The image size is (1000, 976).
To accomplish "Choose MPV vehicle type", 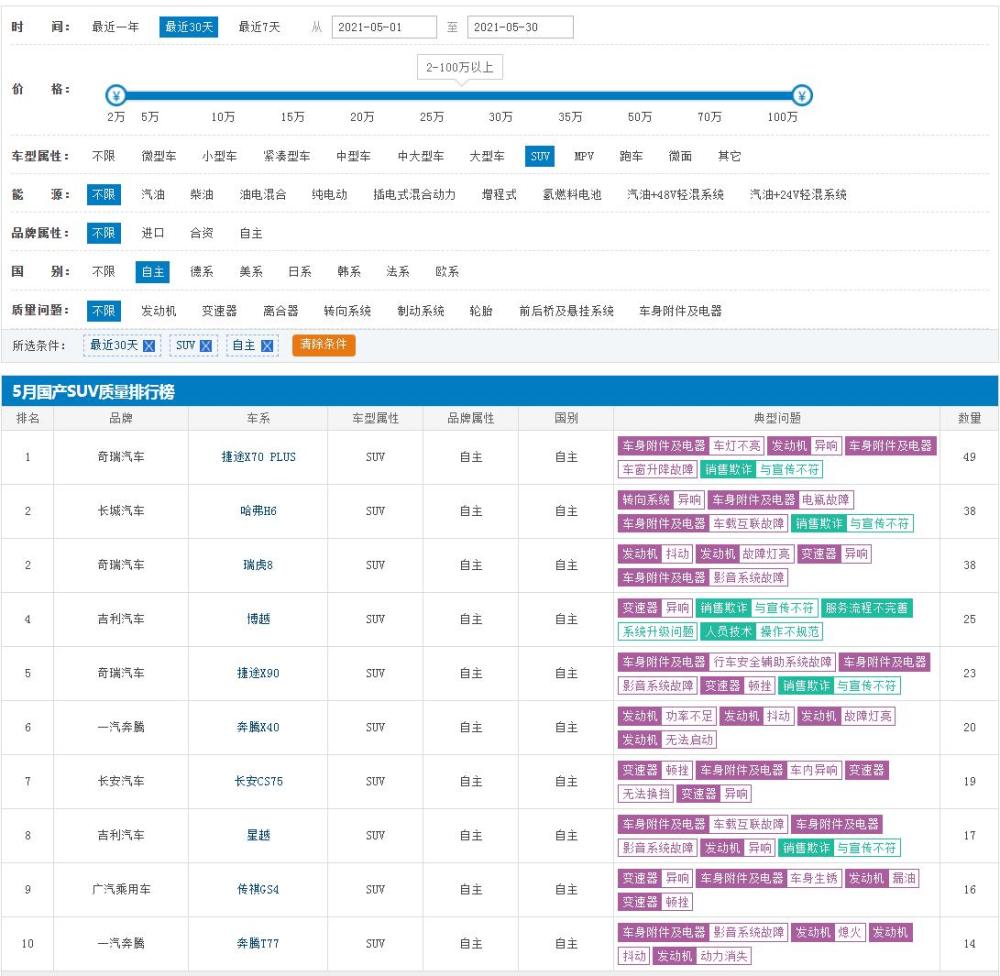I will (584, 156).
